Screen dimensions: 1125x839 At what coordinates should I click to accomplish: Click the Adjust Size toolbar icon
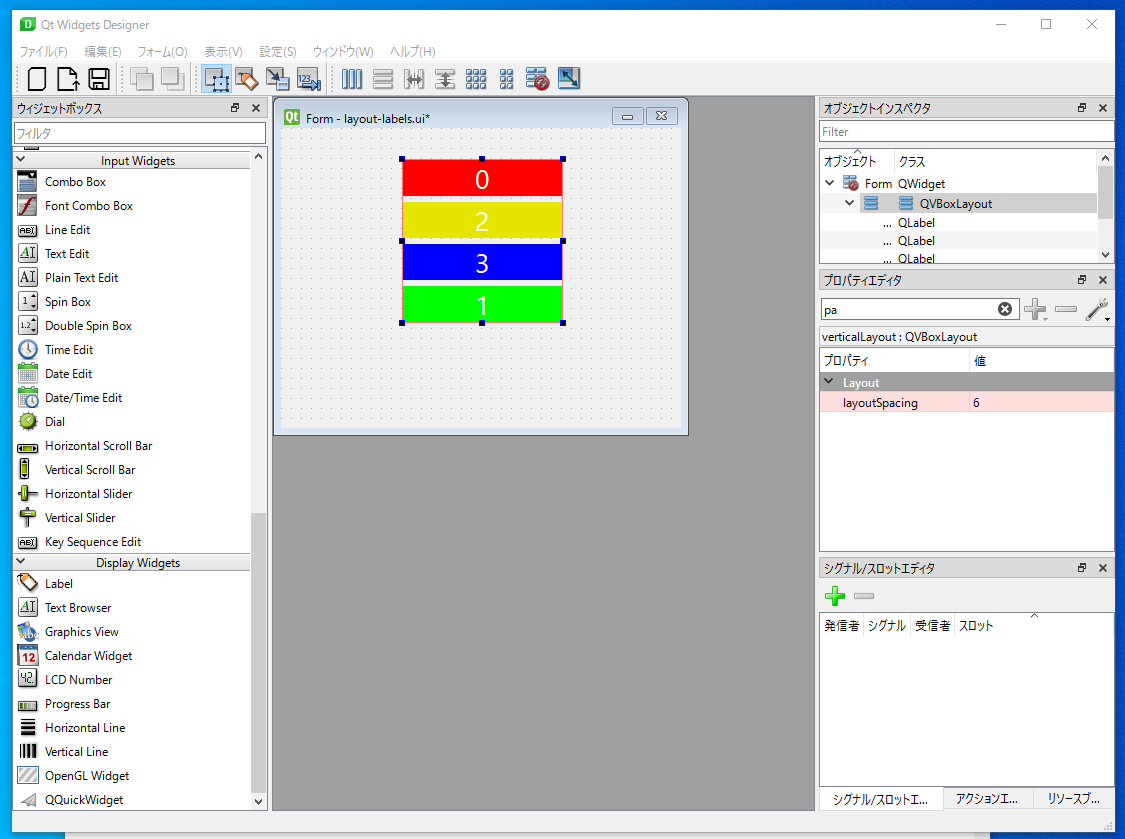point(569,78)
